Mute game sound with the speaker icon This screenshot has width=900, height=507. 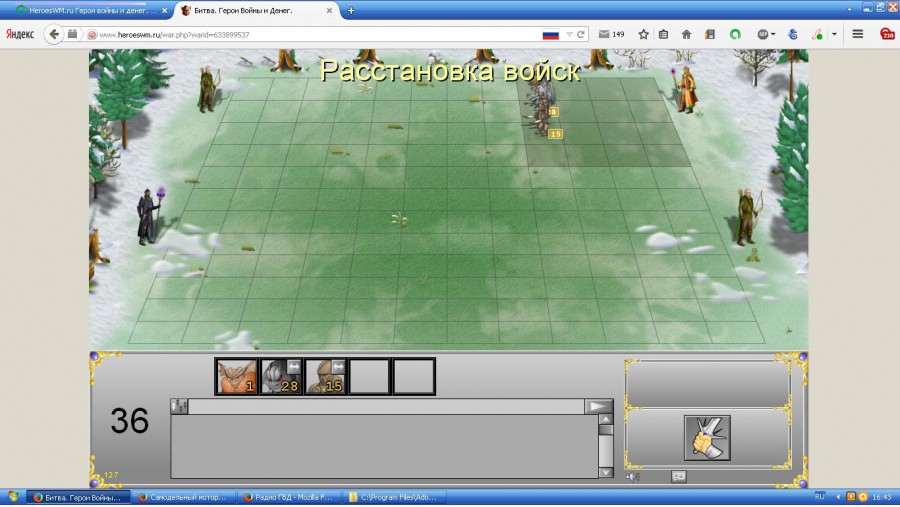coord(633,477)
